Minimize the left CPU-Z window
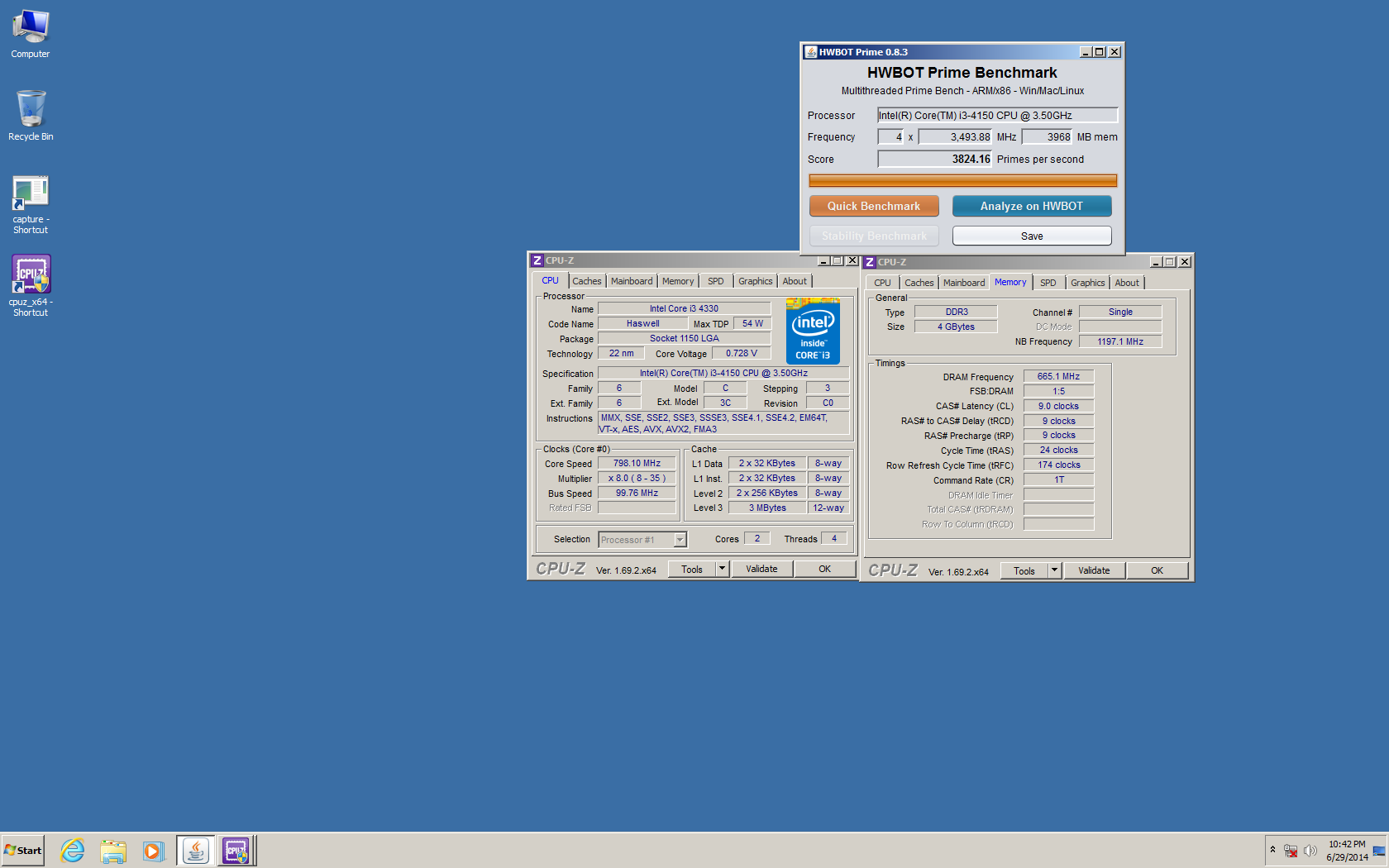 pos(823,260)
